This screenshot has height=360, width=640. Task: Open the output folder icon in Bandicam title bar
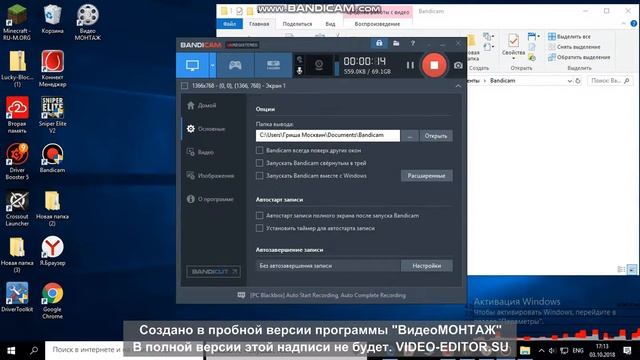coord(396,43)
